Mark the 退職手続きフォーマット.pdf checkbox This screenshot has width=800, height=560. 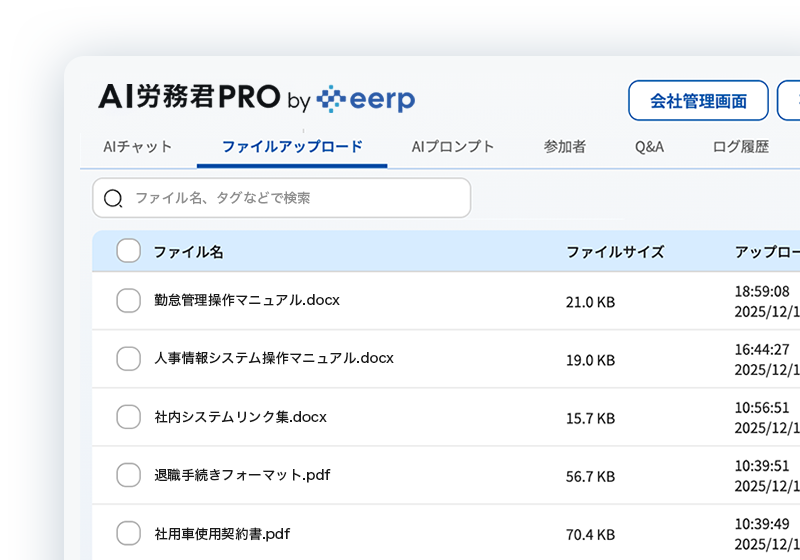128,475
